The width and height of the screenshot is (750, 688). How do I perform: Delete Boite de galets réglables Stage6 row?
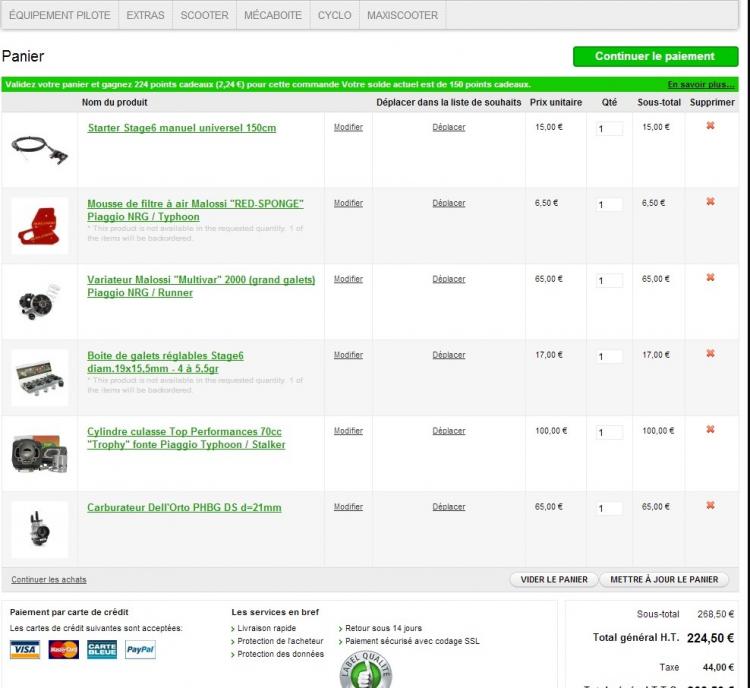click(710, 353)
